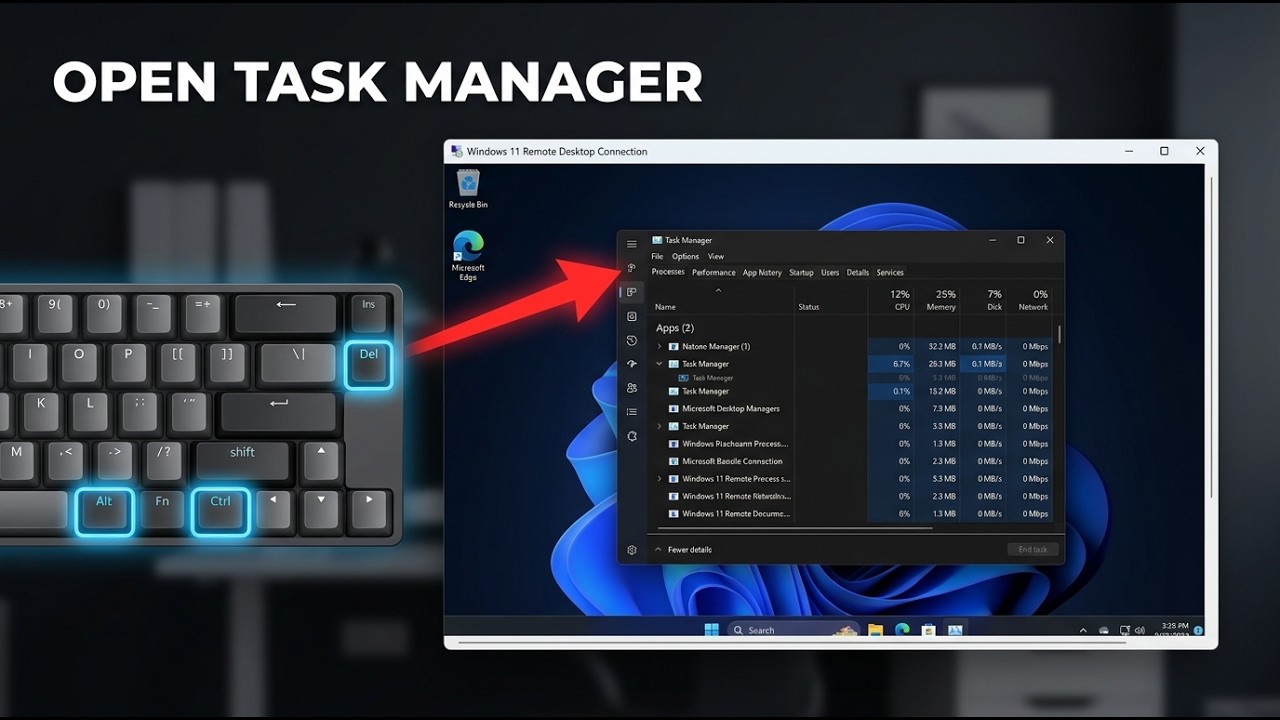Switch to the Performance tab
The height and width of the screenshot is (720, 1280).
pyautogui.click(x=714, y=272)
